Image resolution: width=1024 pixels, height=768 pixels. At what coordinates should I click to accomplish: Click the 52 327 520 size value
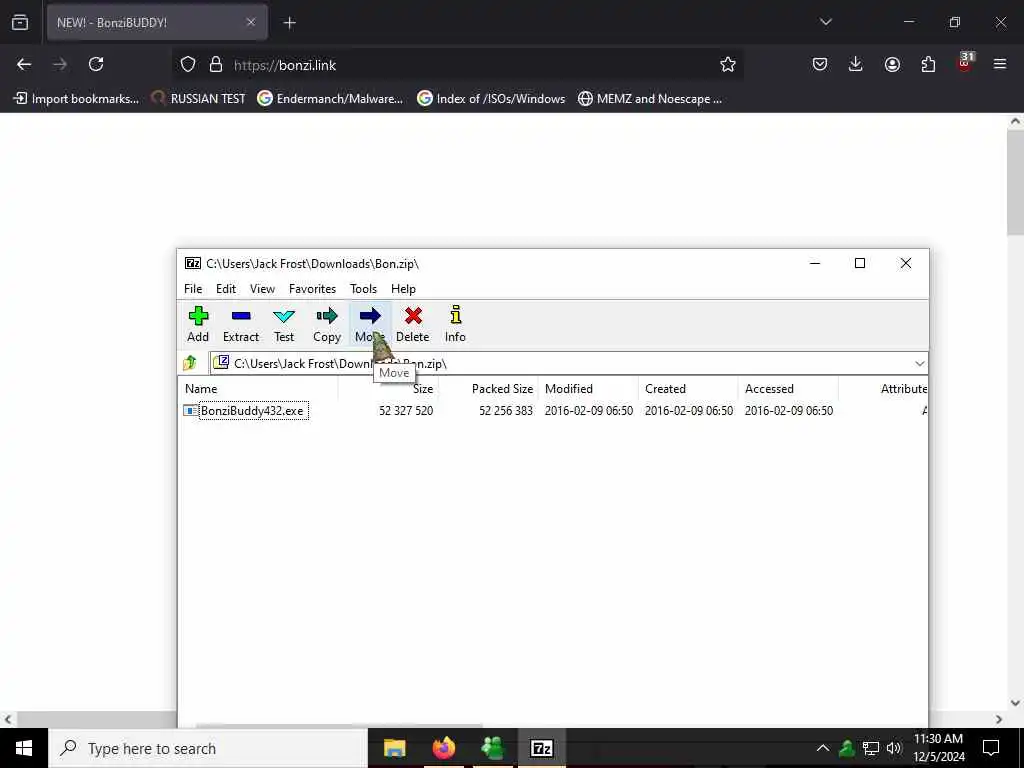[x=406, y=411]
